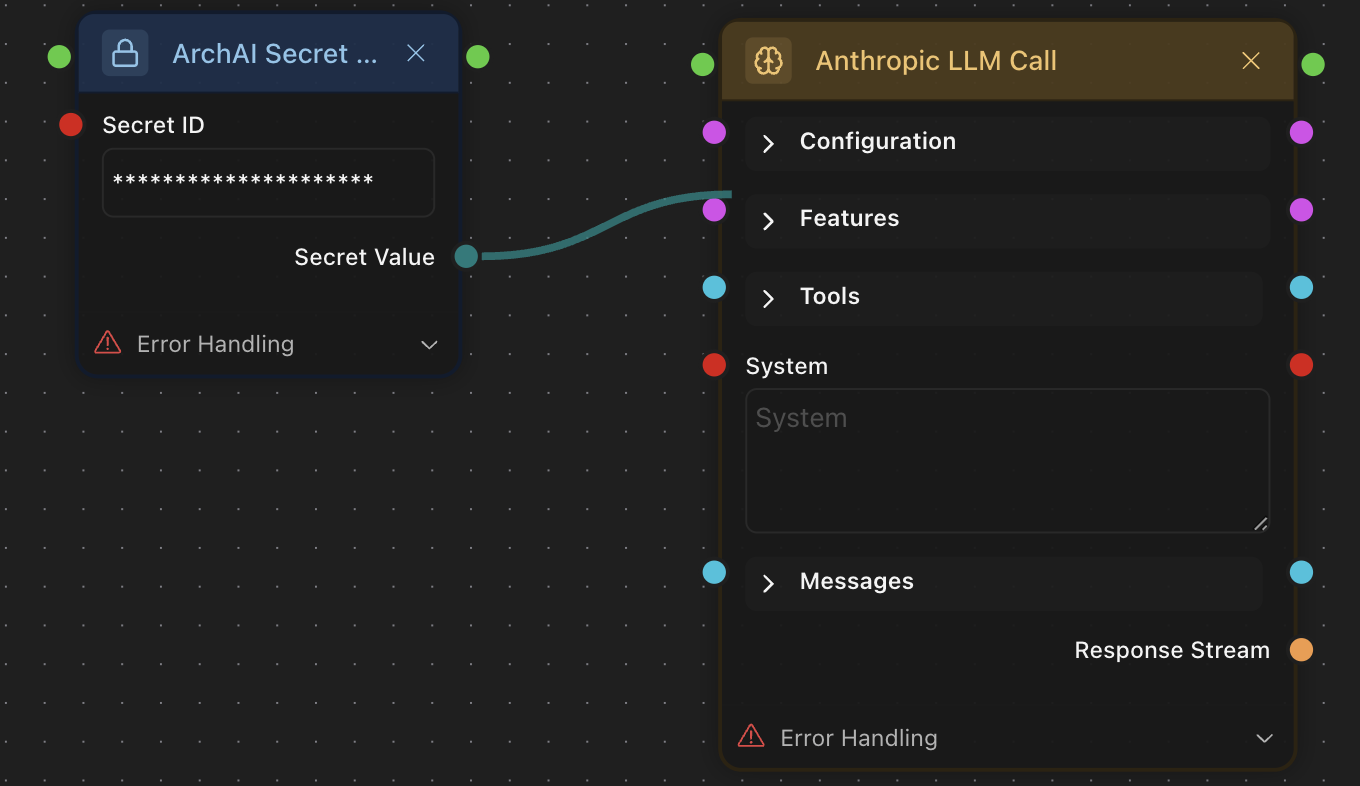Screen dimensions: 1360x786
Task: Click the red System port on right side
Action: point(1301,365)
